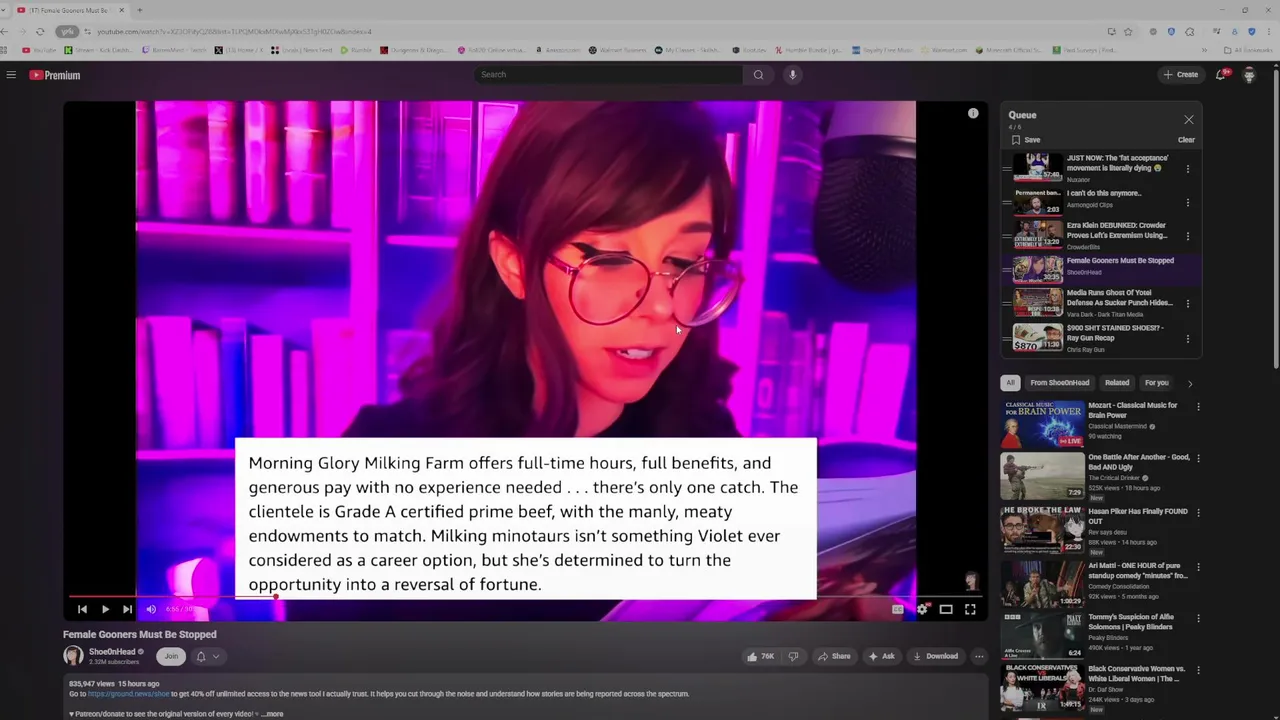The height and width of the screenshot is (720, 1280).
Task: Open options for $900 SHIT STAINED SHOES video
Action: coord(1188,338)
